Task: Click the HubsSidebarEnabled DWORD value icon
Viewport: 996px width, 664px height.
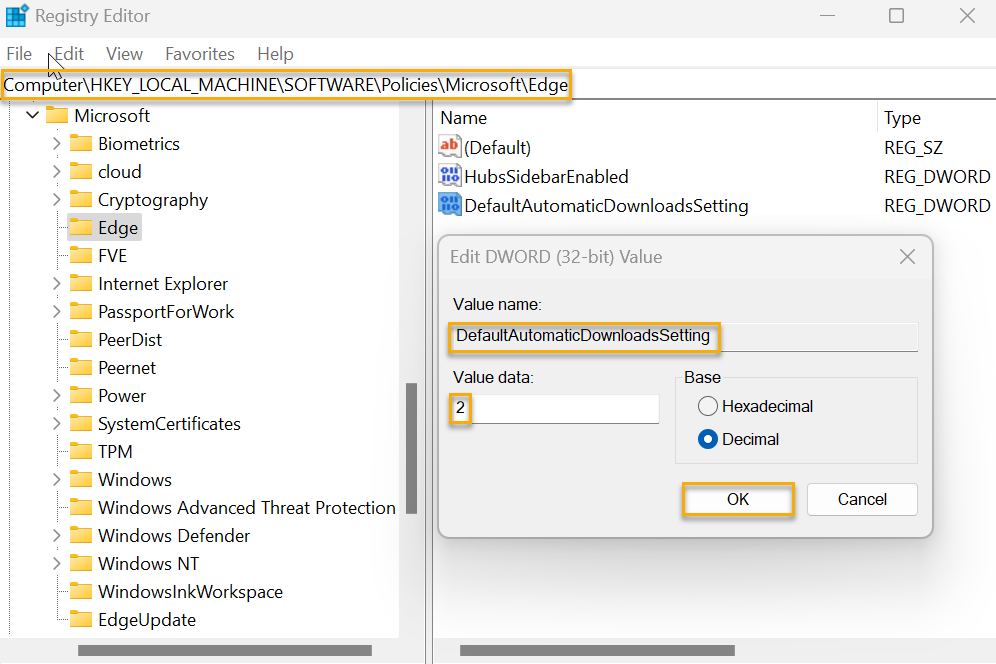Action: coord(450,176)
